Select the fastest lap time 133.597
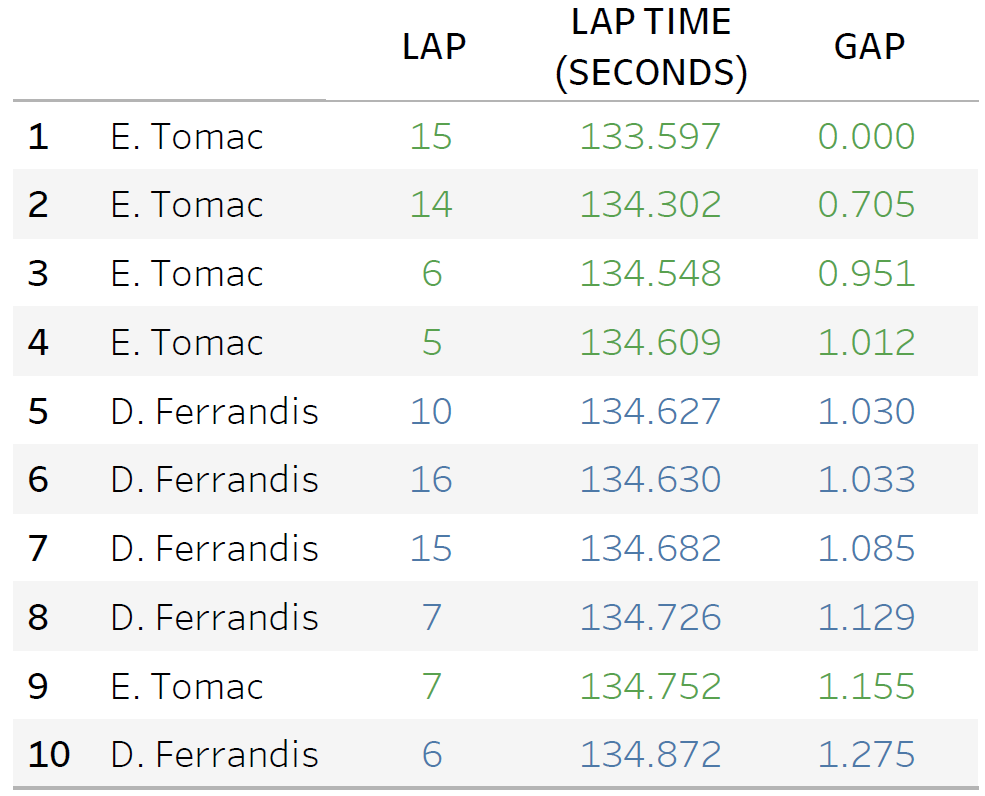 [650, 136]
